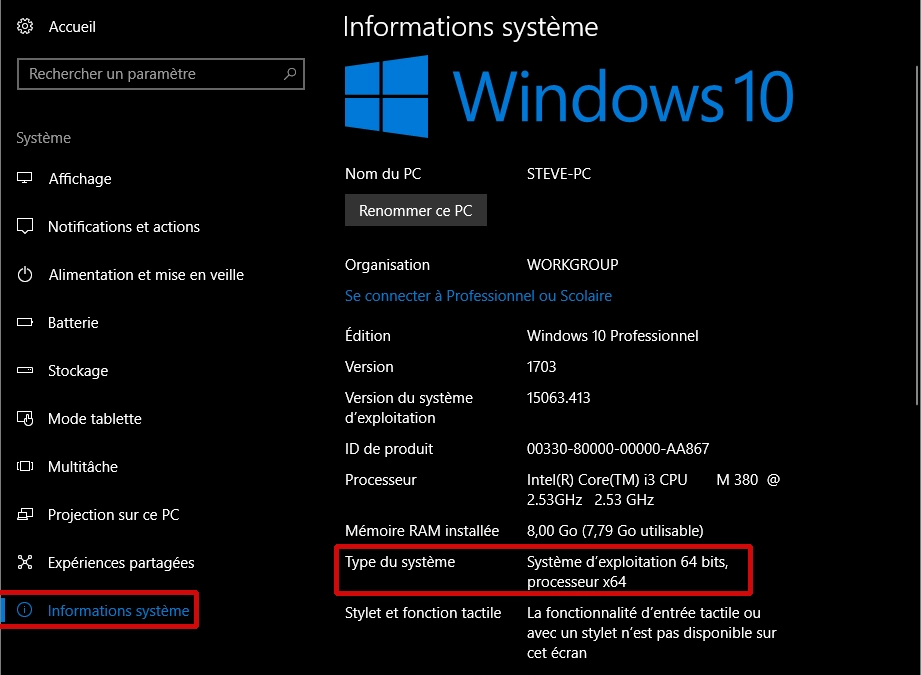921x675 pixels.
Task: Click the search magnifier icon
Action: (x=290, y=74)
